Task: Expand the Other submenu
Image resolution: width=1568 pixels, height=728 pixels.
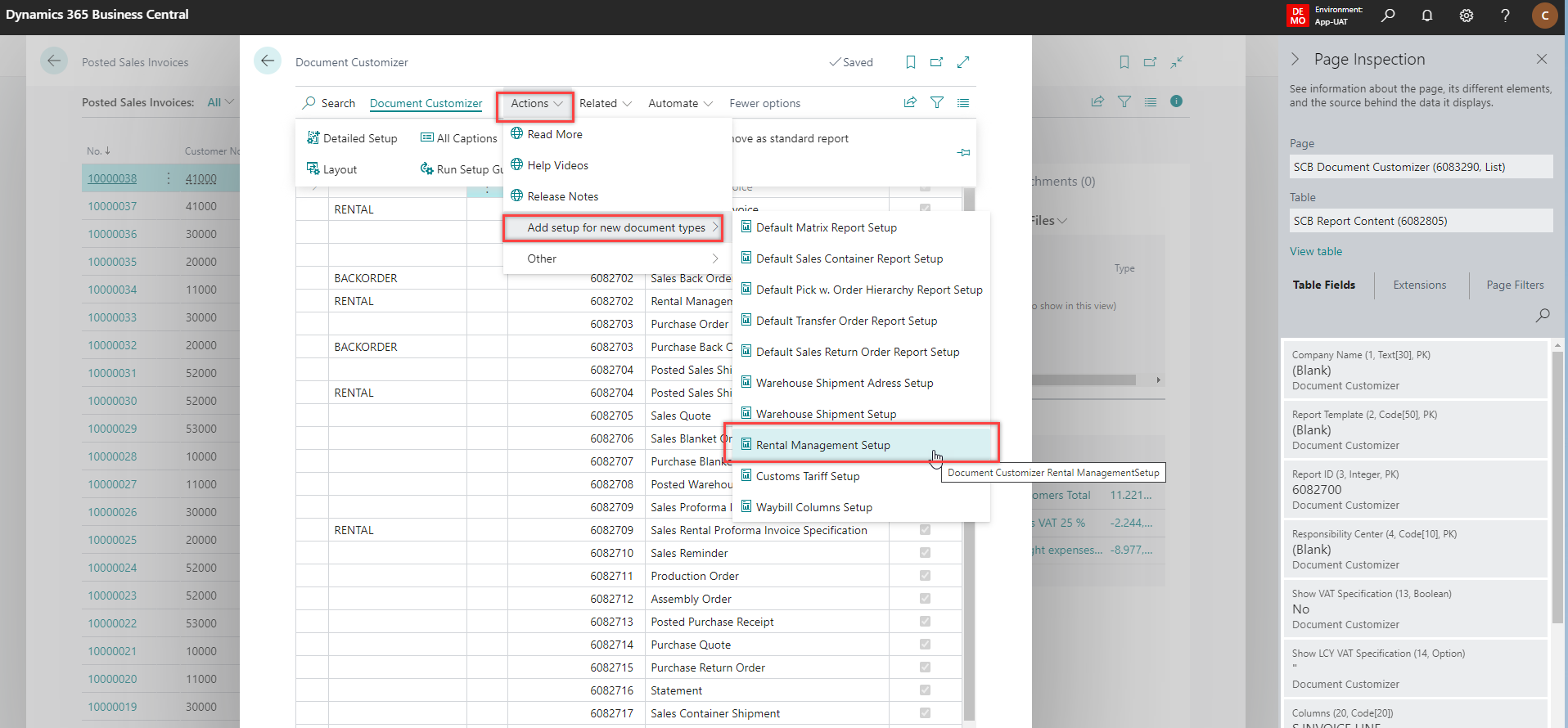Action: pos(615,258)
